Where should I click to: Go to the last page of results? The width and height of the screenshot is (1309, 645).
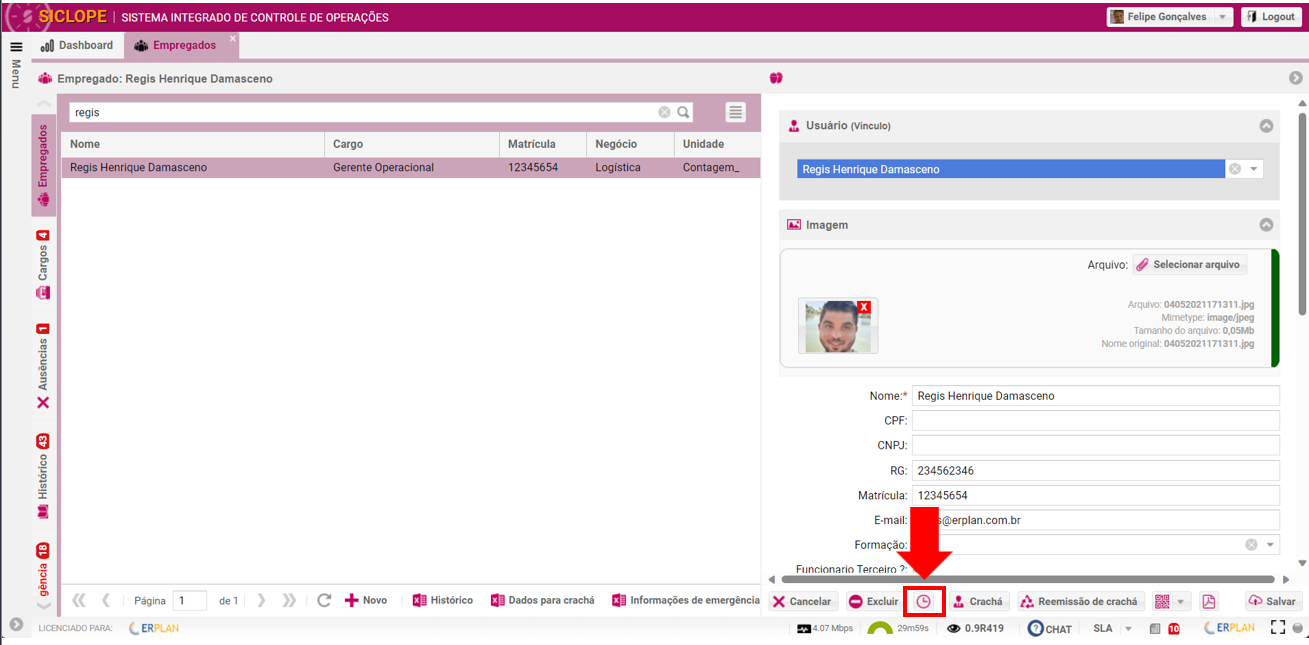[289, 600]
